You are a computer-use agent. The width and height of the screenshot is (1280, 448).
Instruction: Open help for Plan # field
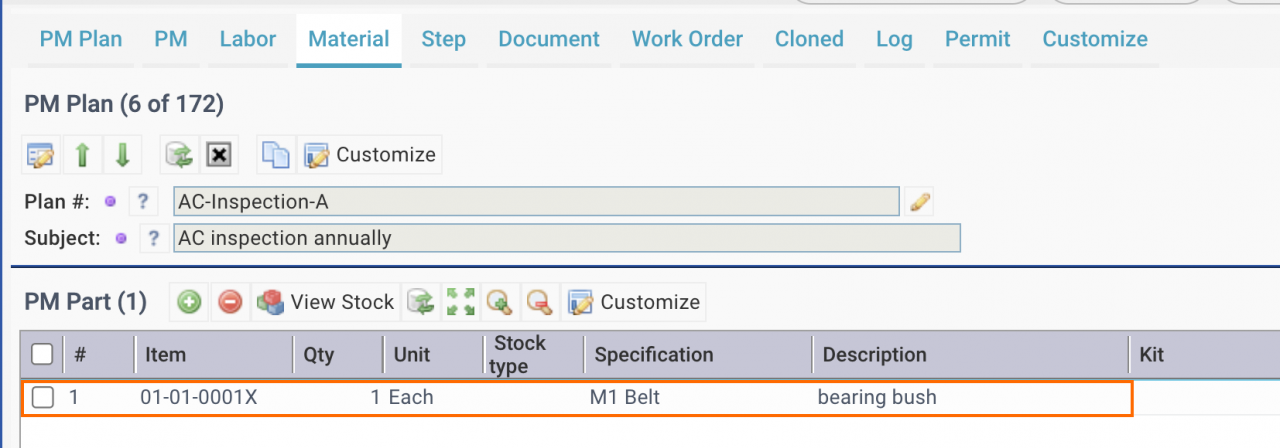142,202
